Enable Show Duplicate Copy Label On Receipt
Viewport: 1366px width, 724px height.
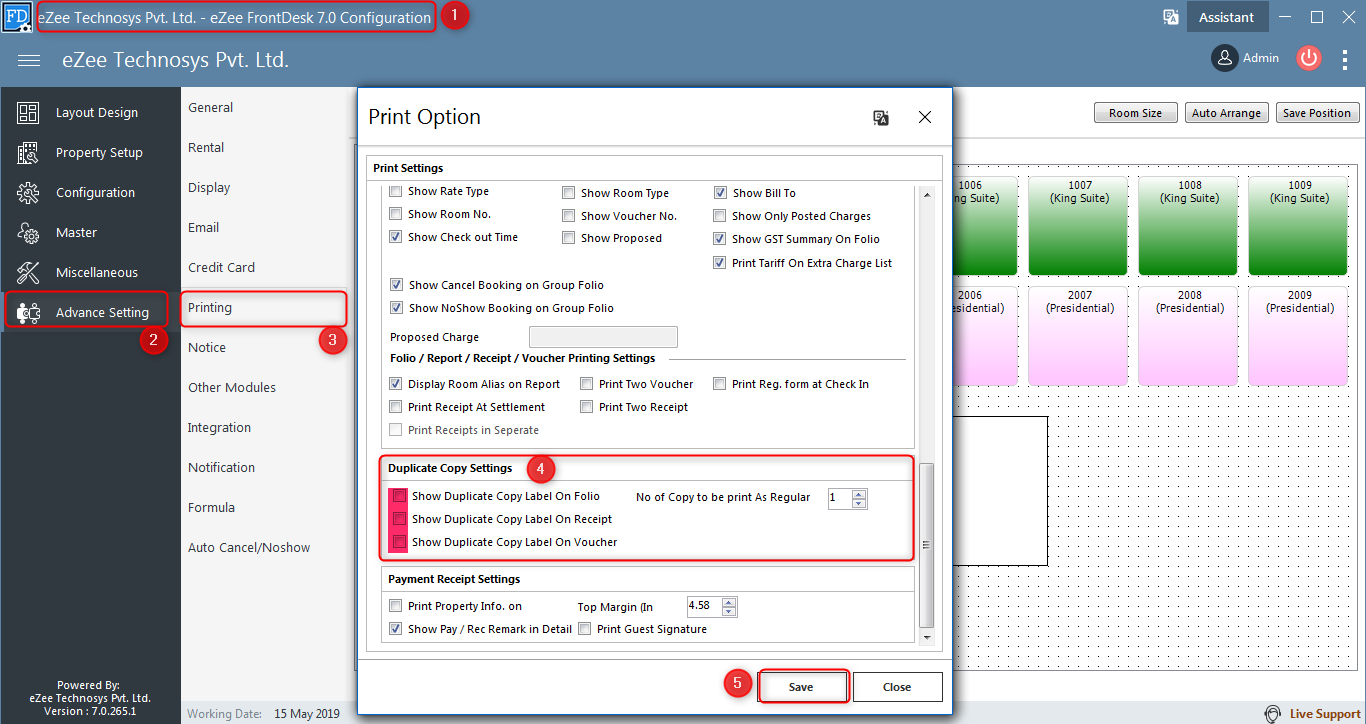coord(400,519)
